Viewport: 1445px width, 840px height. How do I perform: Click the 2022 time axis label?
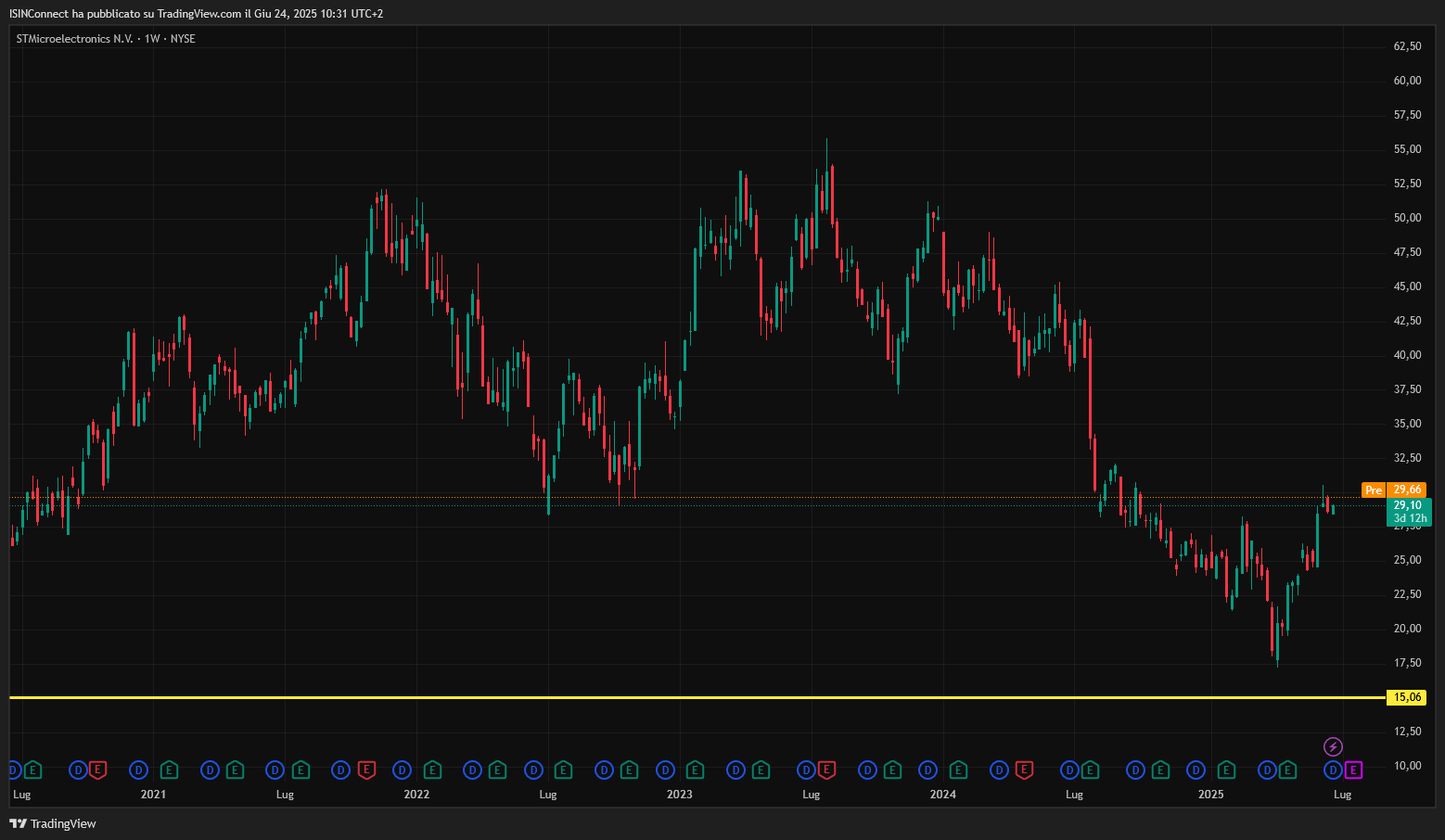[x=416, y=795]
